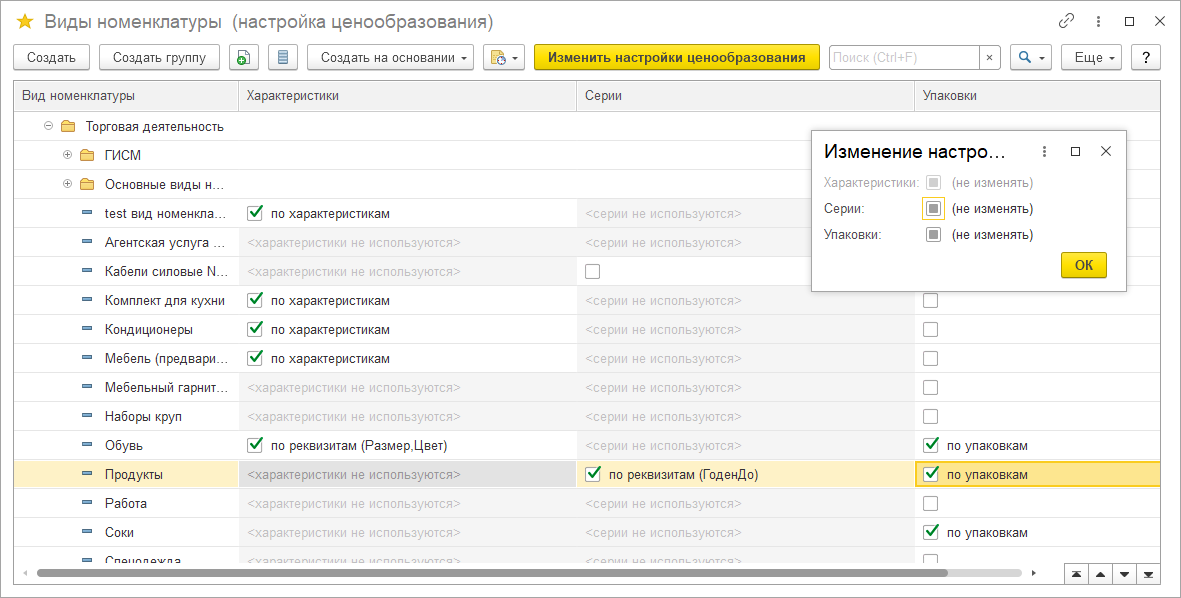Add this list to favorites with the star
The height and width of the screenshot is (598, 1181).
point(25,22)
